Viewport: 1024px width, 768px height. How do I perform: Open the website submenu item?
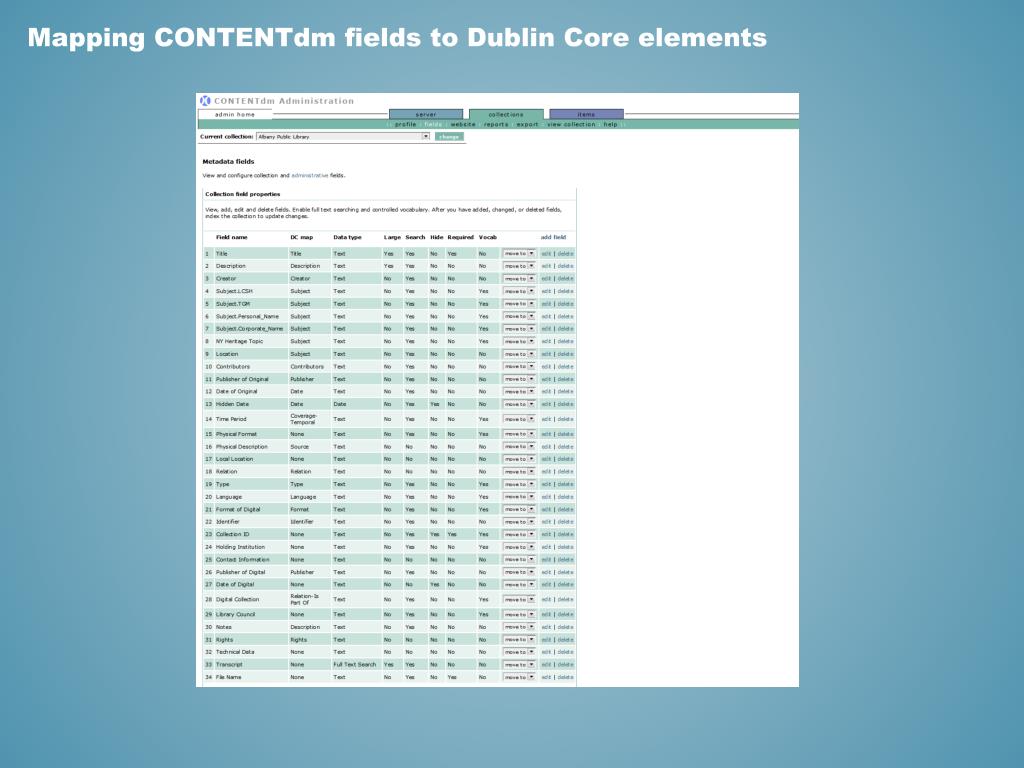click(462, 124)
